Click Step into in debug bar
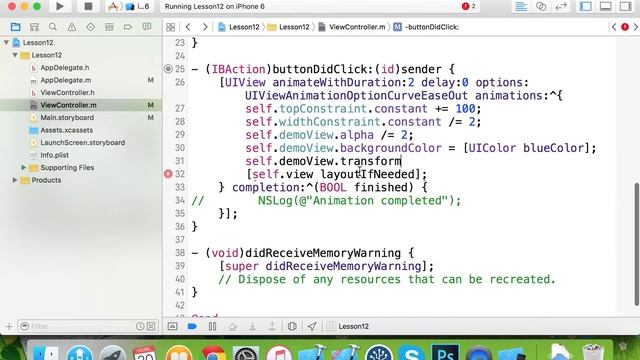 tap(252, 326)
